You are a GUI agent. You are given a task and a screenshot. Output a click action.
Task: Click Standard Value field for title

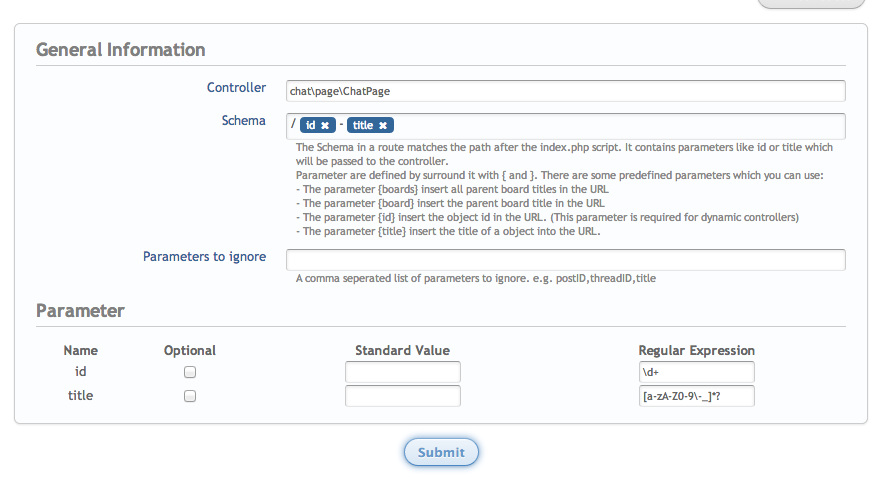pos(402,396)
